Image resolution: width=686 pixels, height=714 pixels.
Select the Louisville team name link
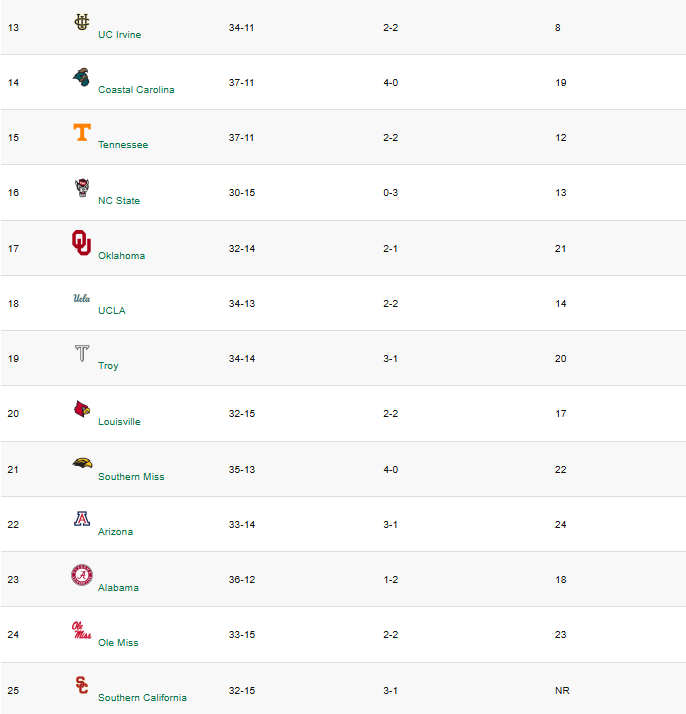[x=119, y=422]
